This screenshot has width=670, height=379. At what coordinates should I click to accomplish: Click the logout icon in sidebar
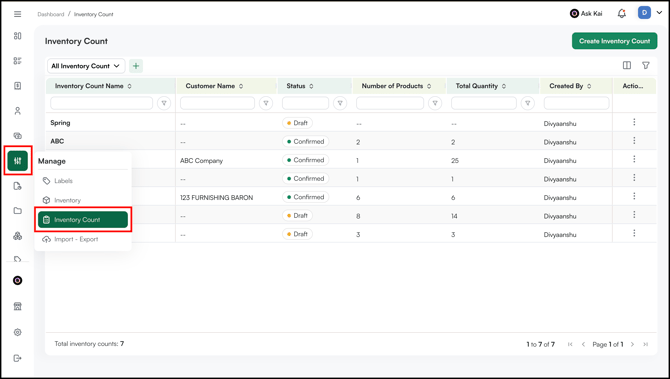(18, 358)
